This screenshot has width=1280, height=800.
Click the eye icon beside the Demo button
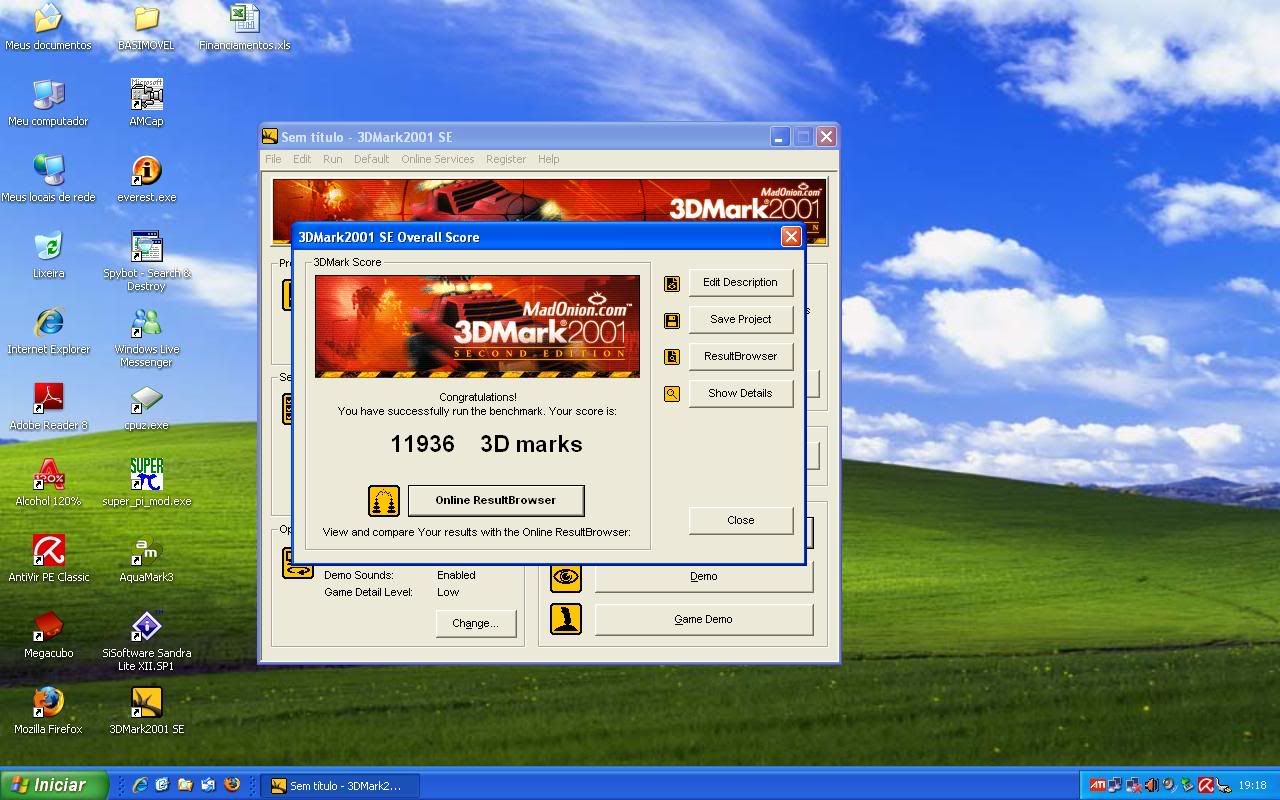(x=566, y=576)
